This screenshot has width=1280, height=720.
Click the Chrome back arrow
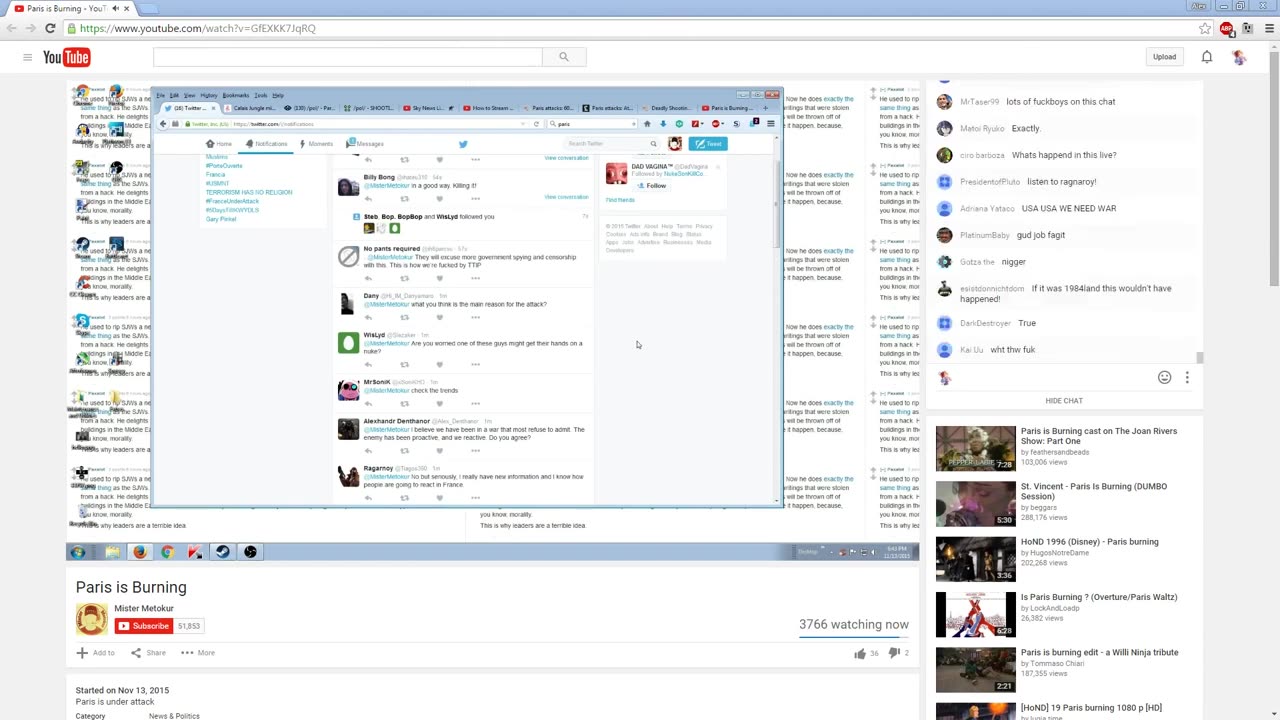click(12, 28)
